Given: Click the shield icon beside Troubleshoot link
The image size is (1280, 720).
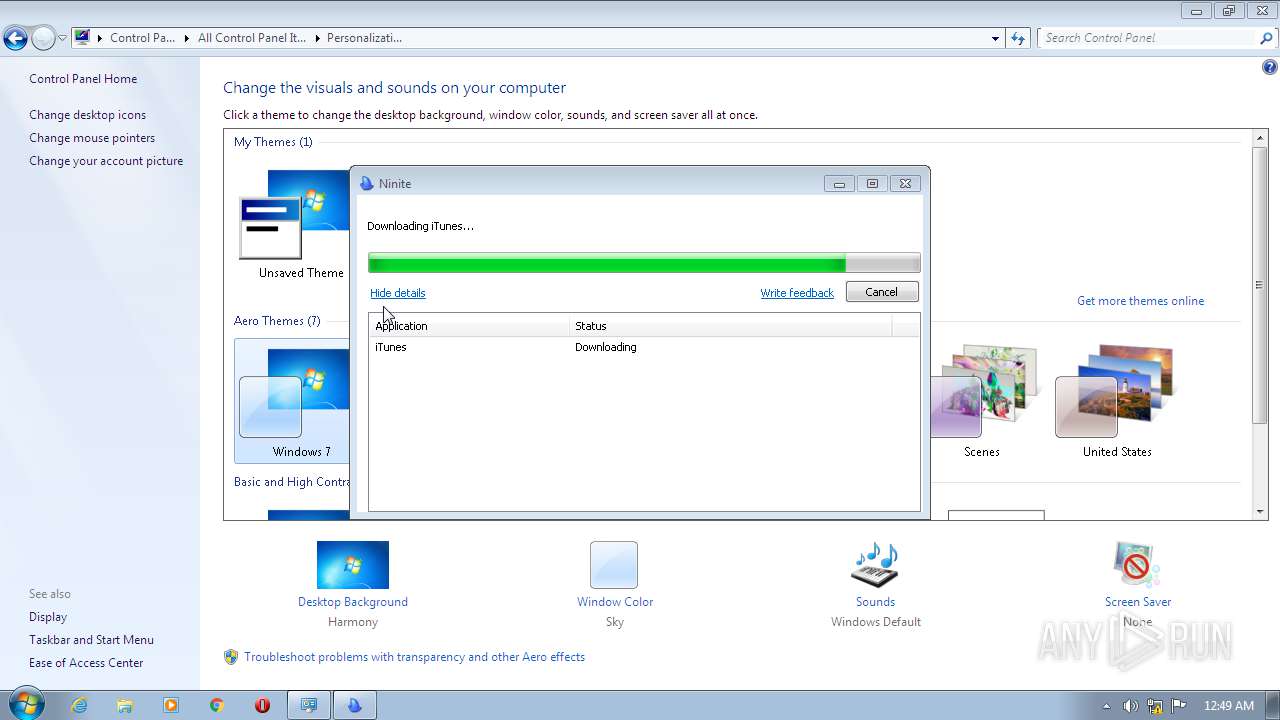Looking at the screenshot, I should tap(231, 657).
